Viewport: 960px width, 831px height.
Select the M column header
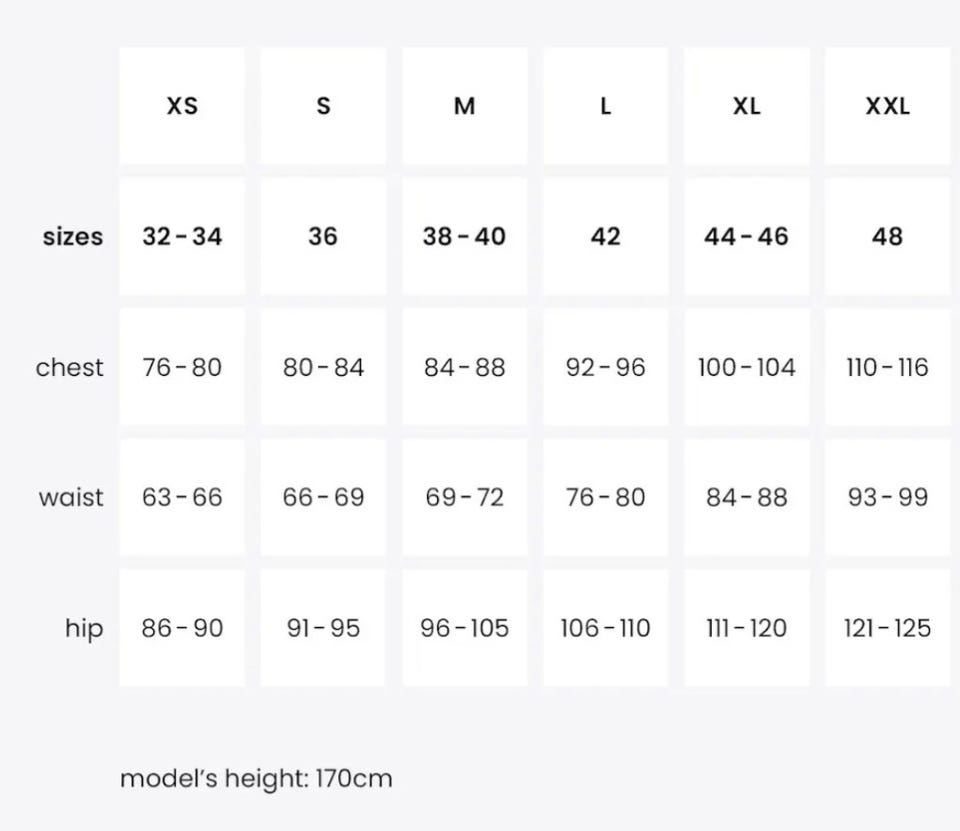click(464, 106)
